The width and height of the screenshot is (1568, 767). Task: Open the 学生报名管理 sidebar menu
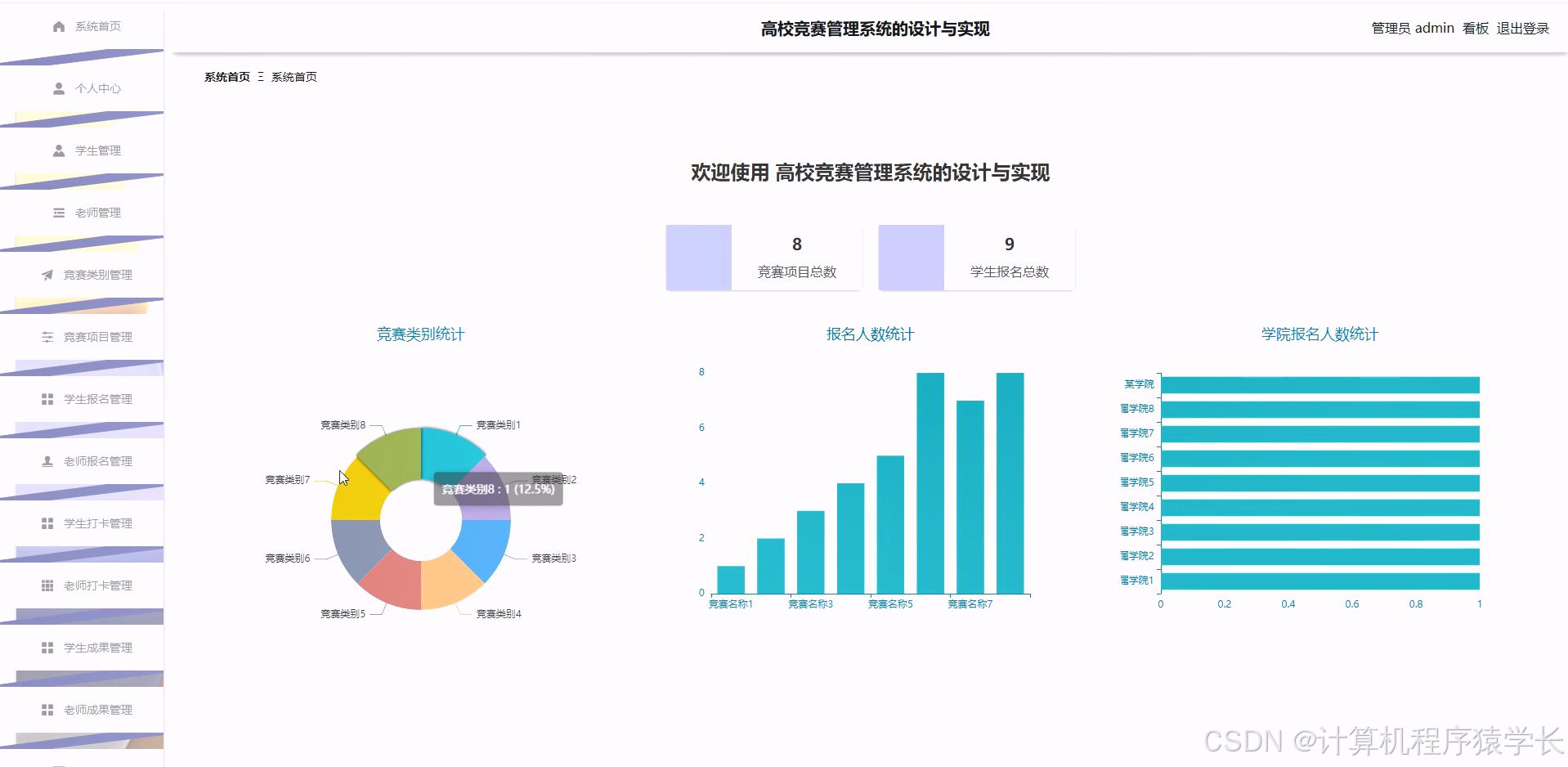click(x=82, y=399)
